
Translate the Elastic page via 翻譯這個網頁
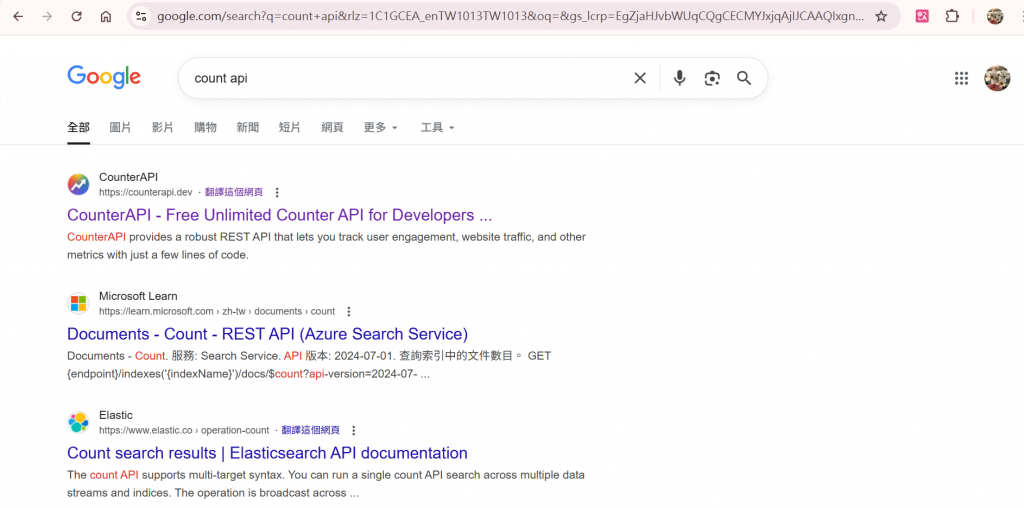click(x=311, y=430)
